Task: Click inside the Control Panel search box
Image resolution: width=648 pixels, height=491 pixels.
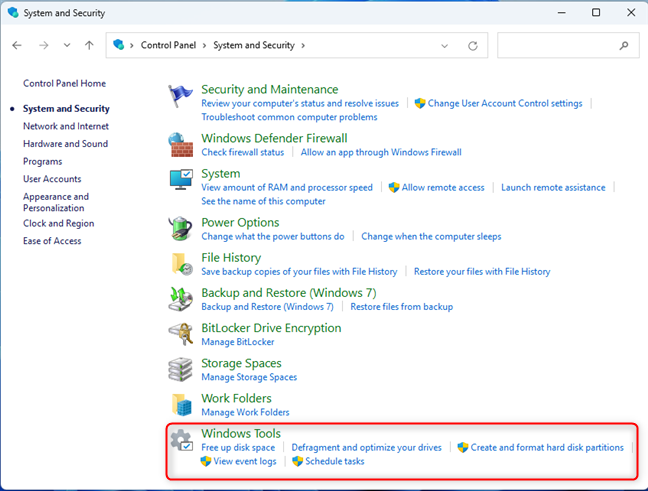Action: tap(560, 46)
